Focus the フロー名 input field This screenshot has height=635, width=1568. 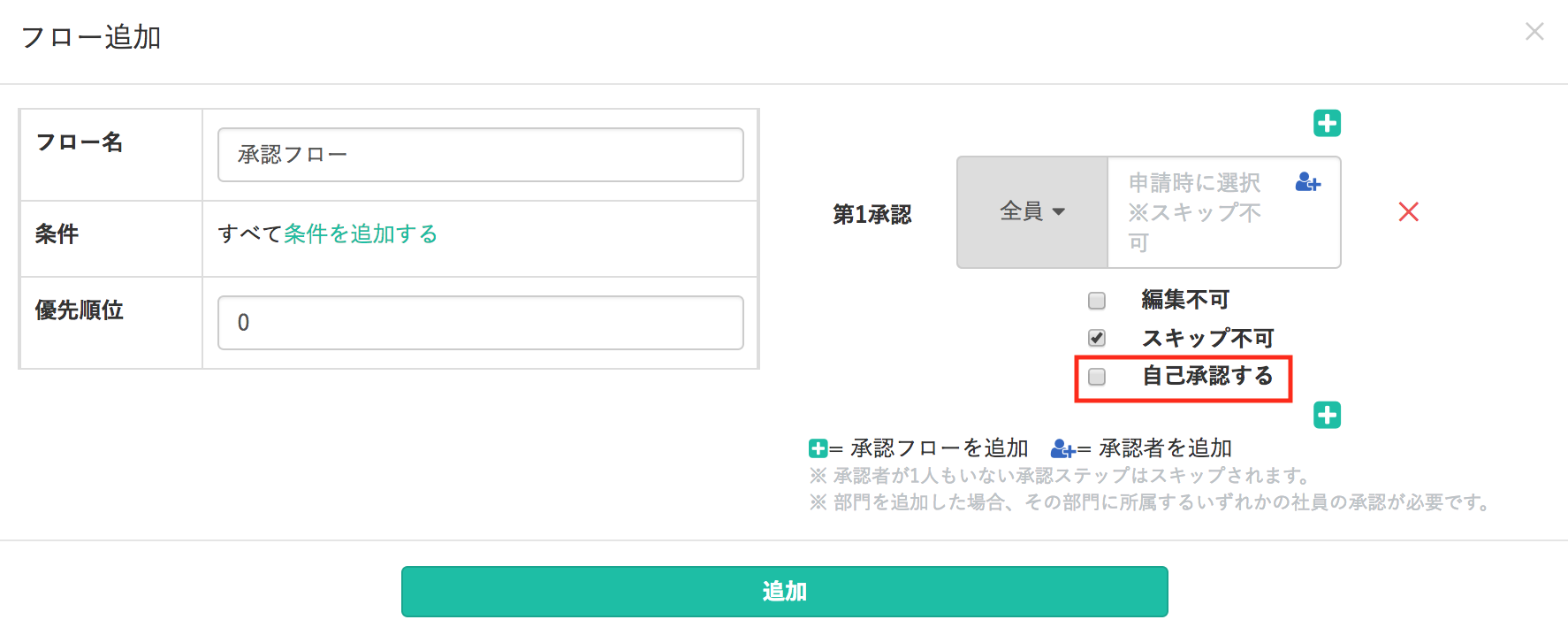coord(481,155)
